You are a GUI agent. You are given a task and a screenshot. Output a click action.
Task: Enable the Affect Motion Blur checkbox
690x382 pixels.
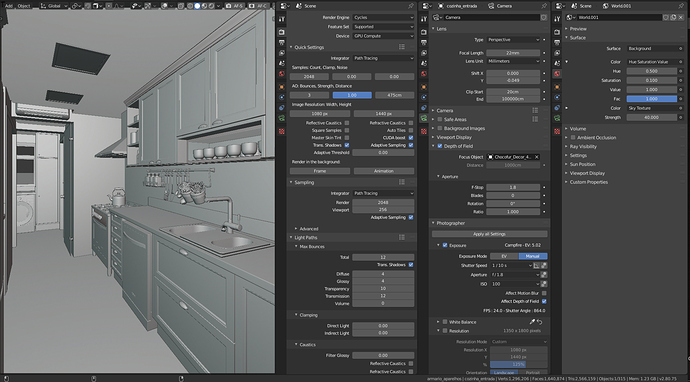(544, 293)
